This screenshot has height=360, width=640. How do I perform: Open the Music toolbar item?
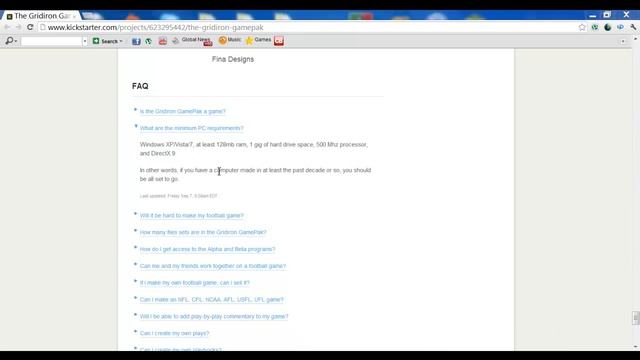tap(230, 40)
